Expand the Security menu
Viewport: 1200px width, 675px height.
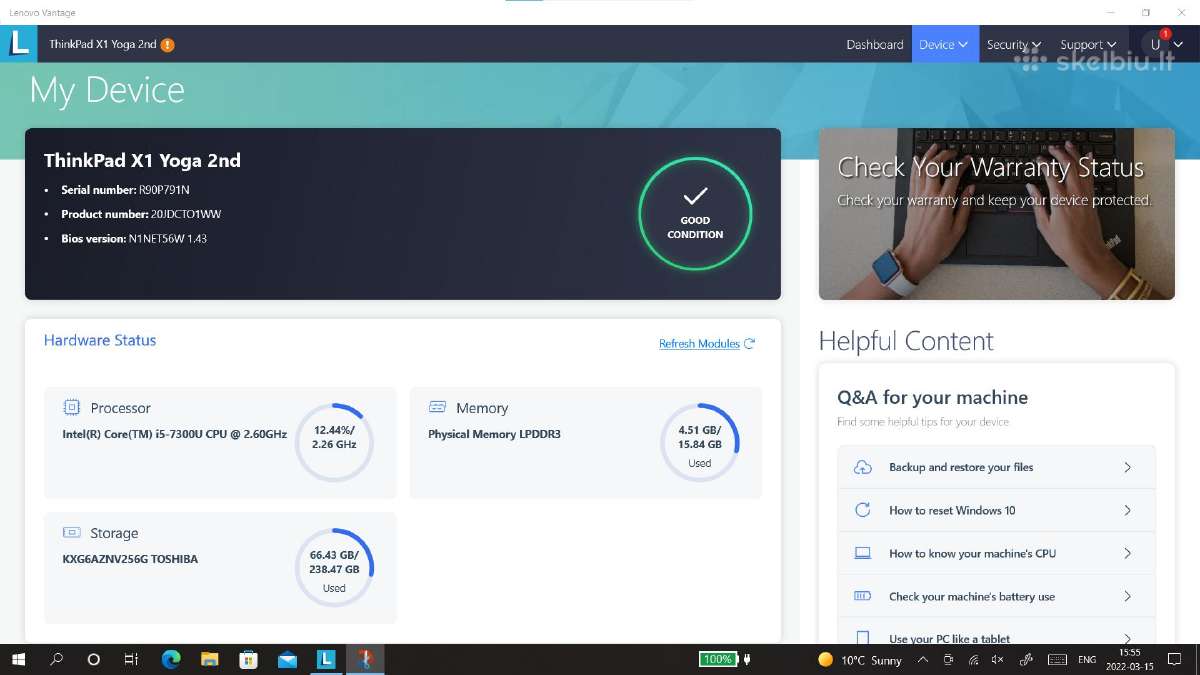click(1014, 44)
